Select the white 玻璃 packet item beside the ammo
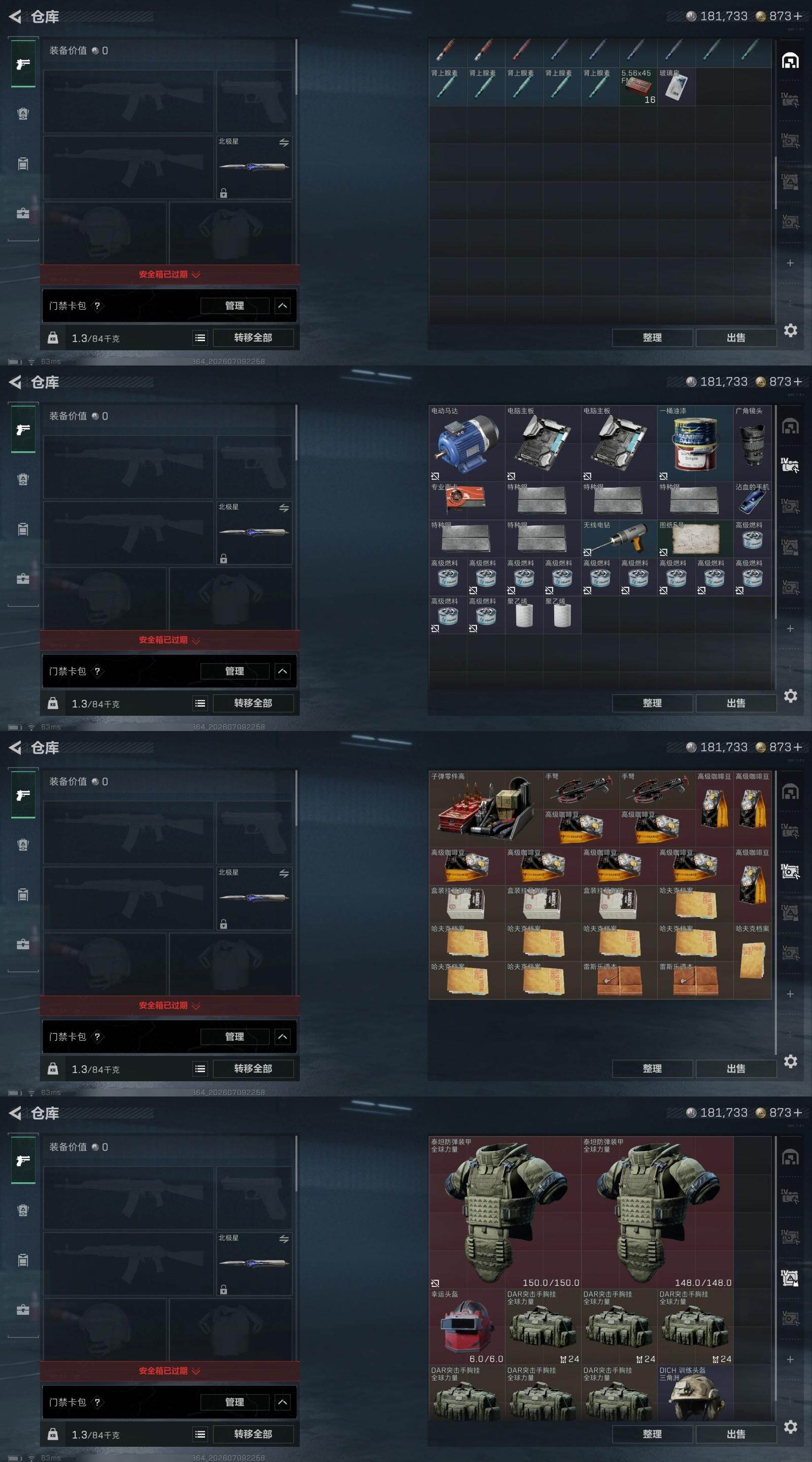Viewport: 812px width, 1462px height. [676, 86]
